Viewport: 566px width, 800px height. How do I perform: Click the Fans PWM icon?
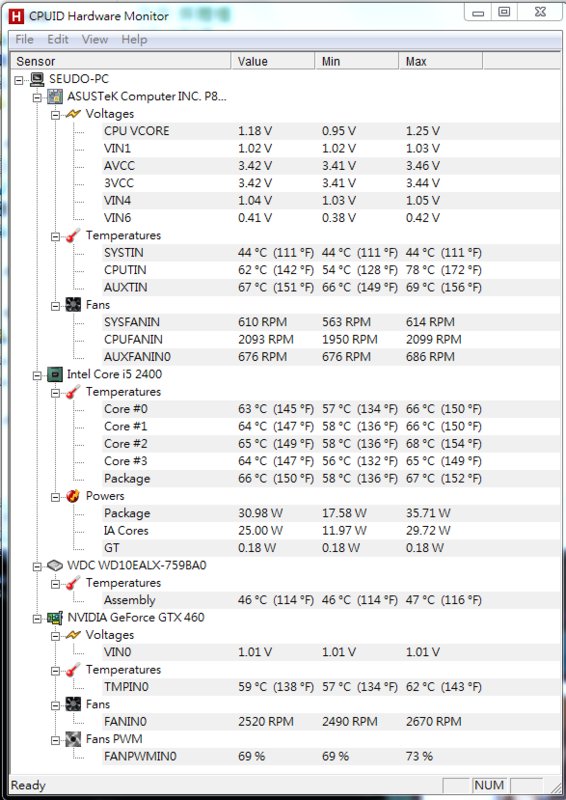(73, 739)
